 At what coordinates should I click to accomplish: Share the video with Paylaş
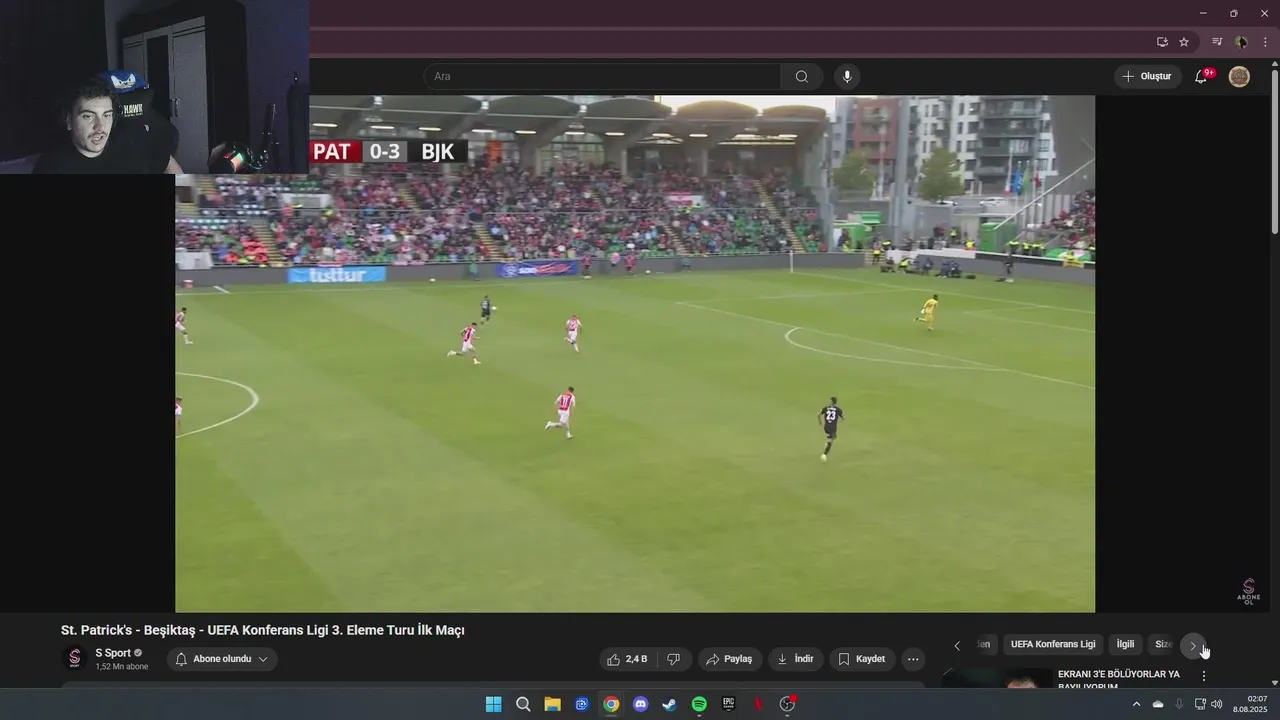click(x=730, y=659)
